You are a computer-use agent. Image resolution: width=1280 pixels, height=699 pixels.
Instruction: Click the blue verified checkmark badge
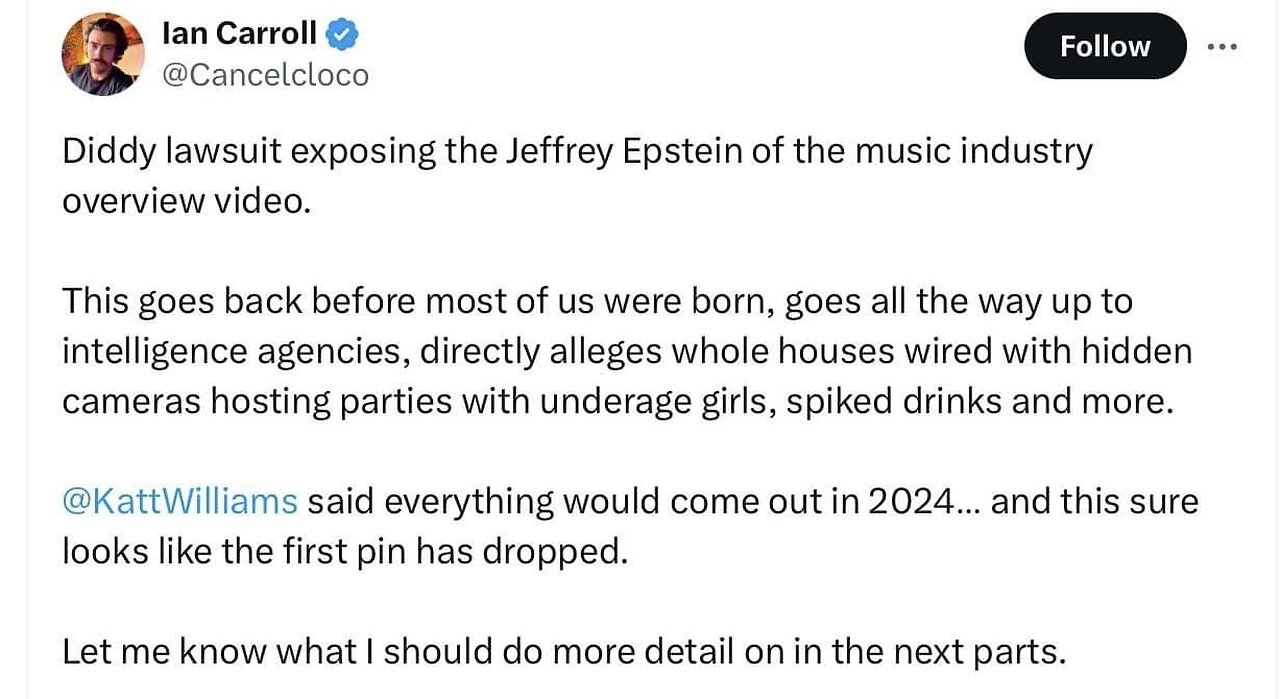(344, 34)
